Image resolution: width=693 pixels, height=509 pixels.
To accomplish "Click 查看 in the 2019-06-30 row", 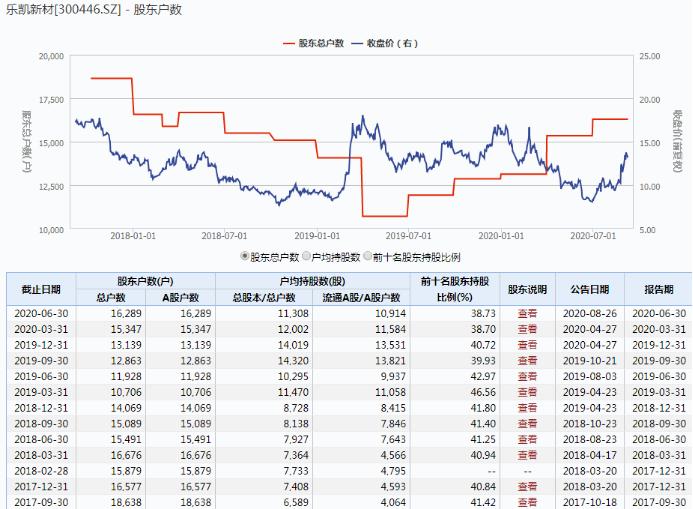I will coord(527,375).
